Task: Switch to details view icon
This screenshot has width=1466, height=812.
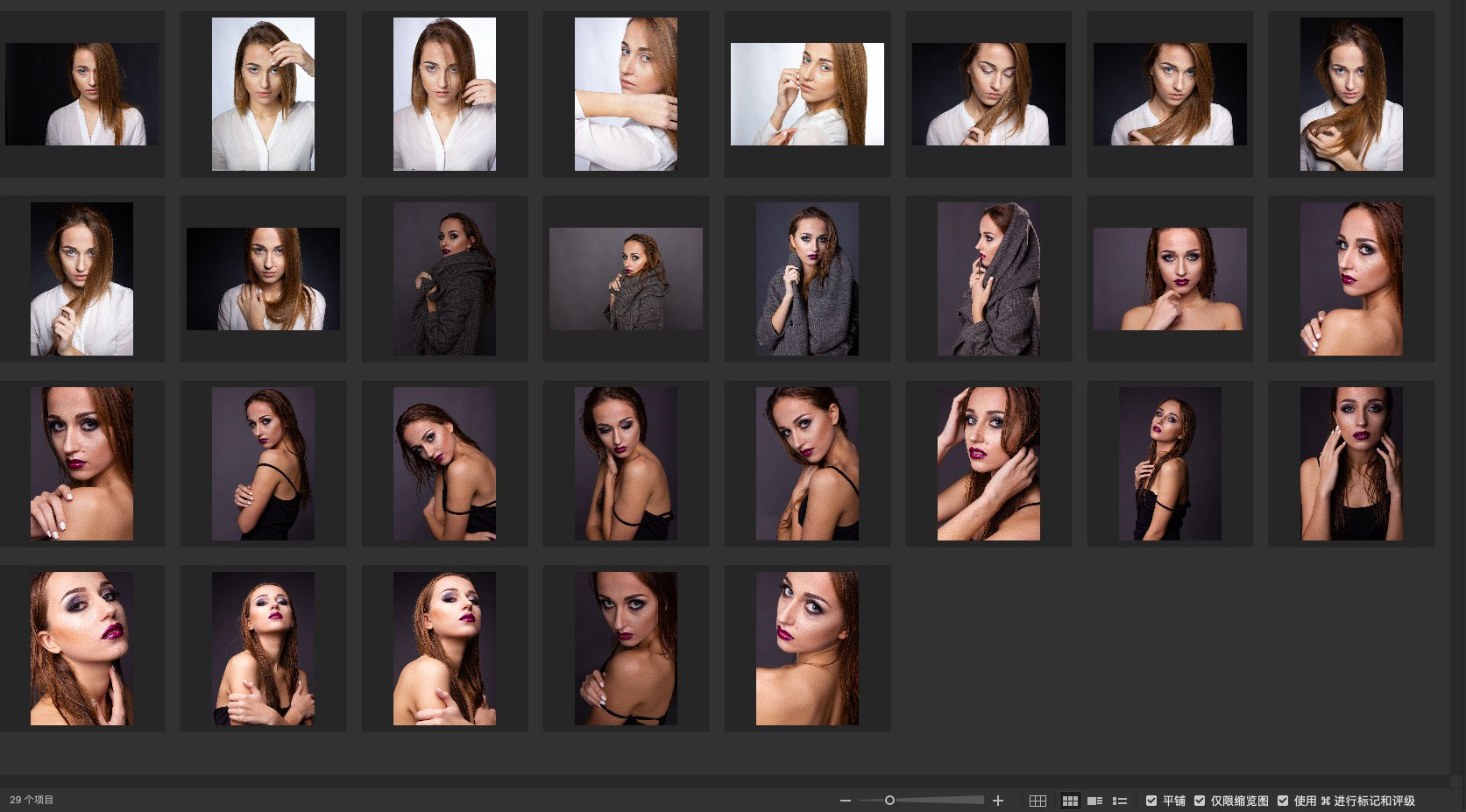Action: [x=1094, y=801]
